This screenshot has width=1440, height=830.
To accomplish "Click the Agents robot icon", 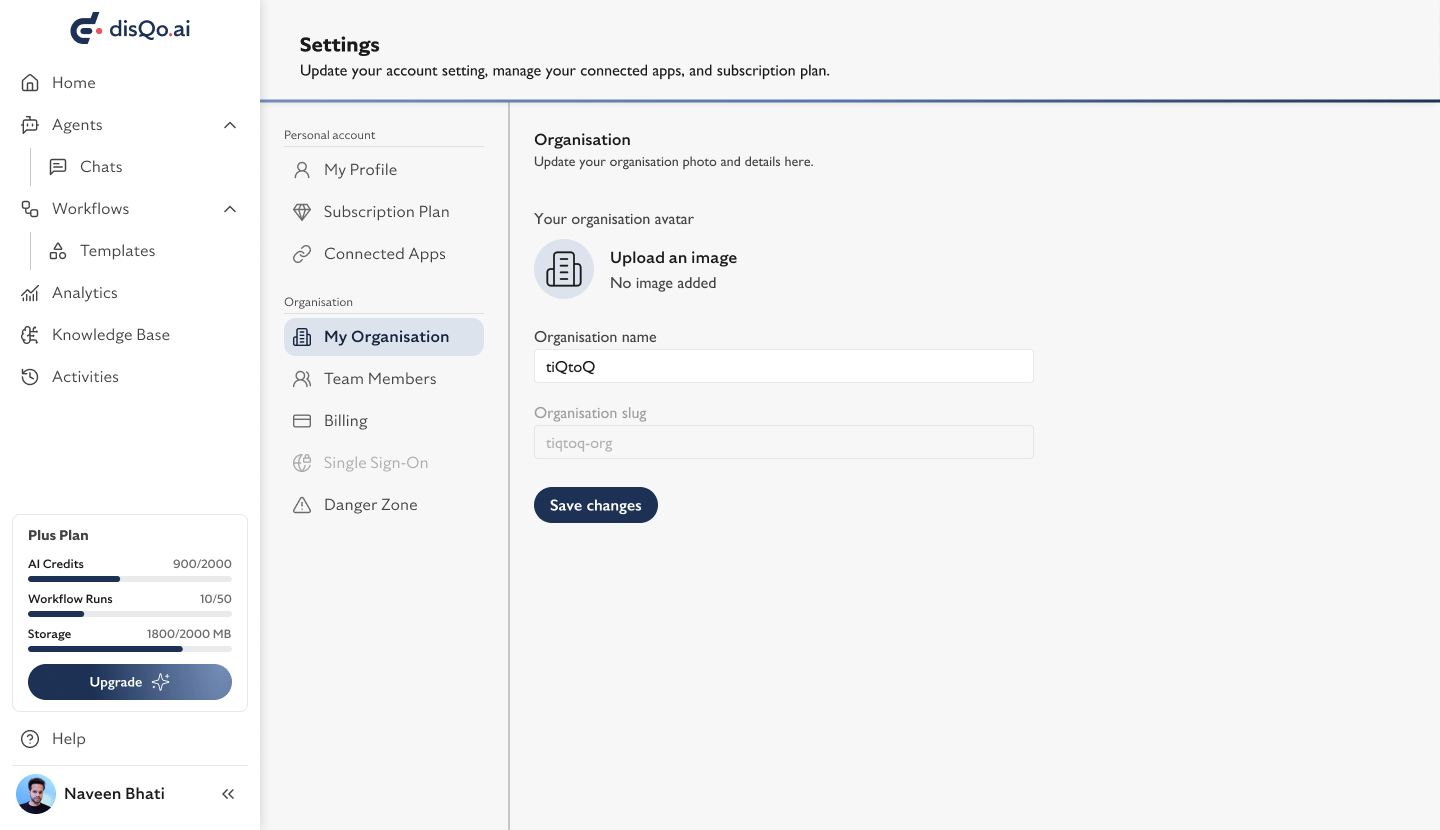I will (x=30, y=125).
